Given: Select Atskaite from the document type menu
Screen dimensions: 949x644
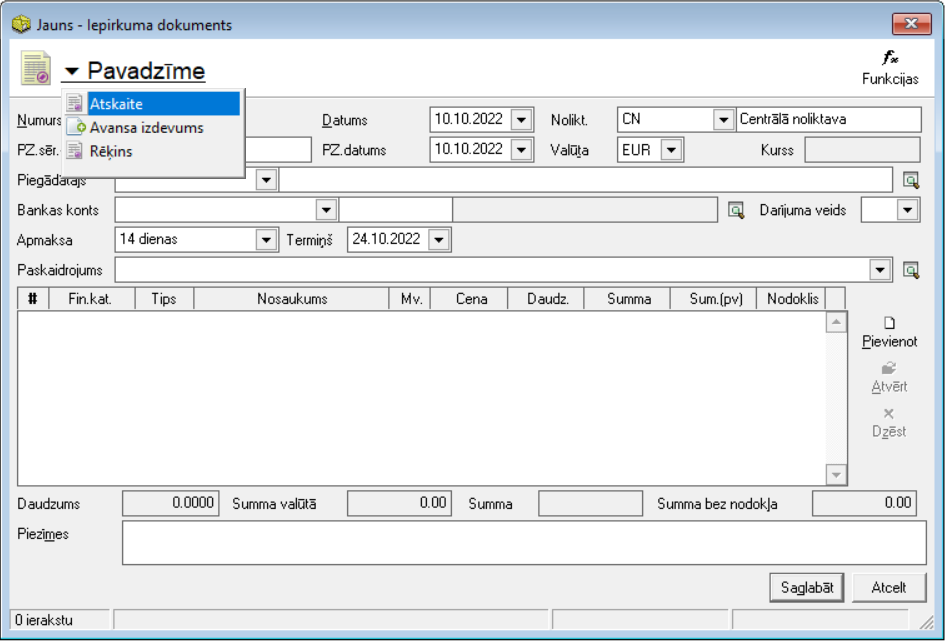Looking at the screenshot, I should point(153,104).
